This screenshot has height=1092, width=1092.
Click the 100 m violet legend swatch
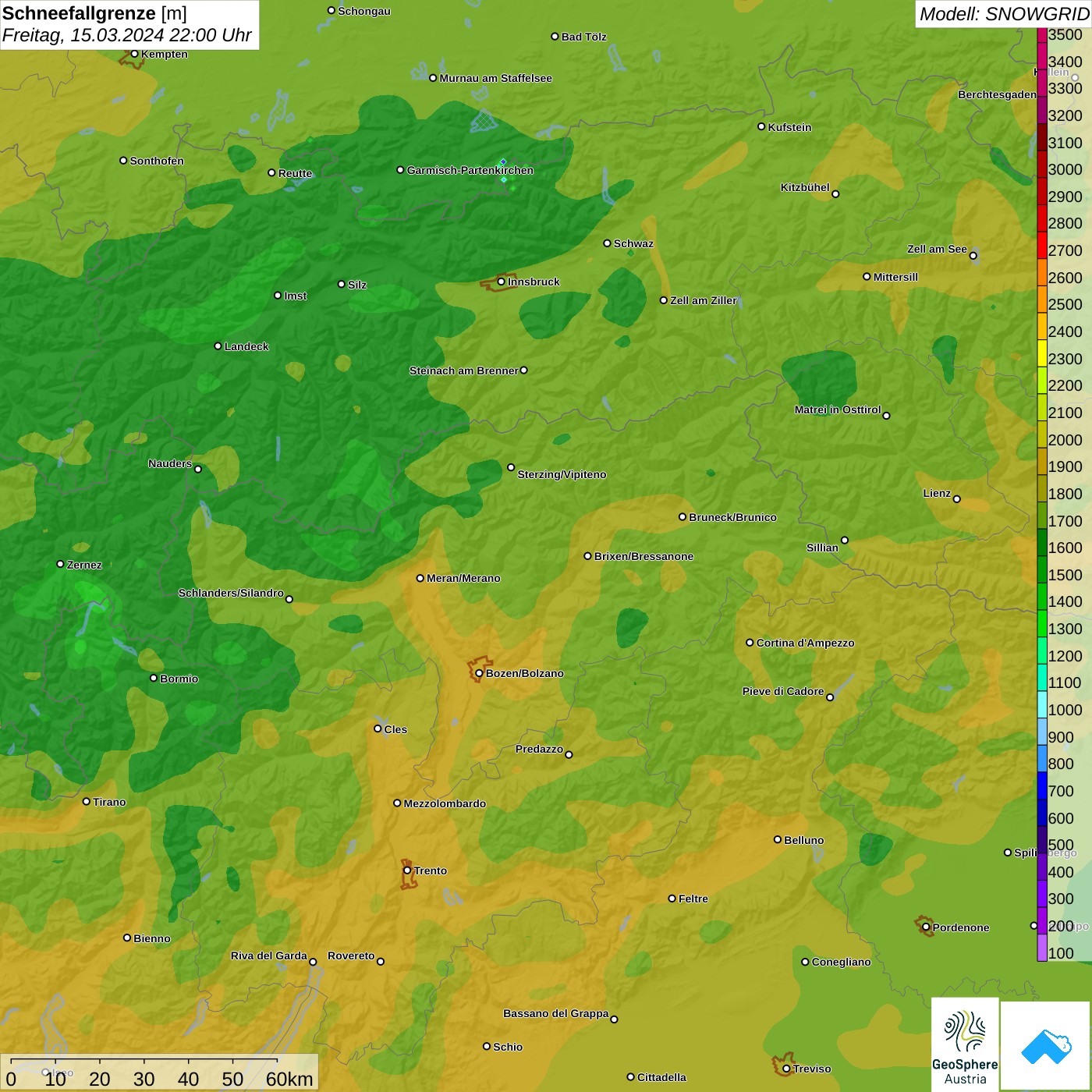click(x=1042, y=948)
